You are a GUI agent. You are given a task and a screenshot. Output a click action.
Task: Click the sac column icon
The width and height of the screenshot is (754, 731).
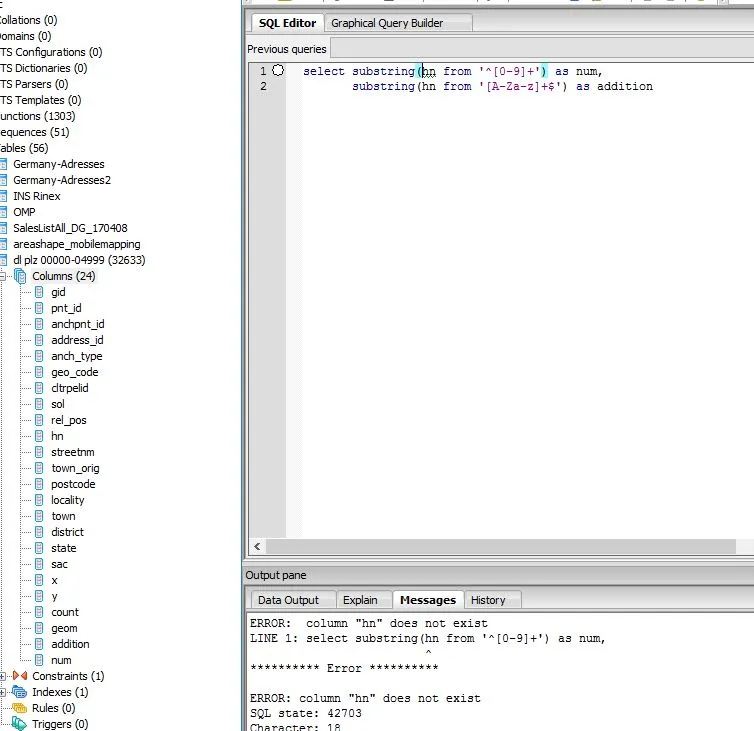click(39, 564)
